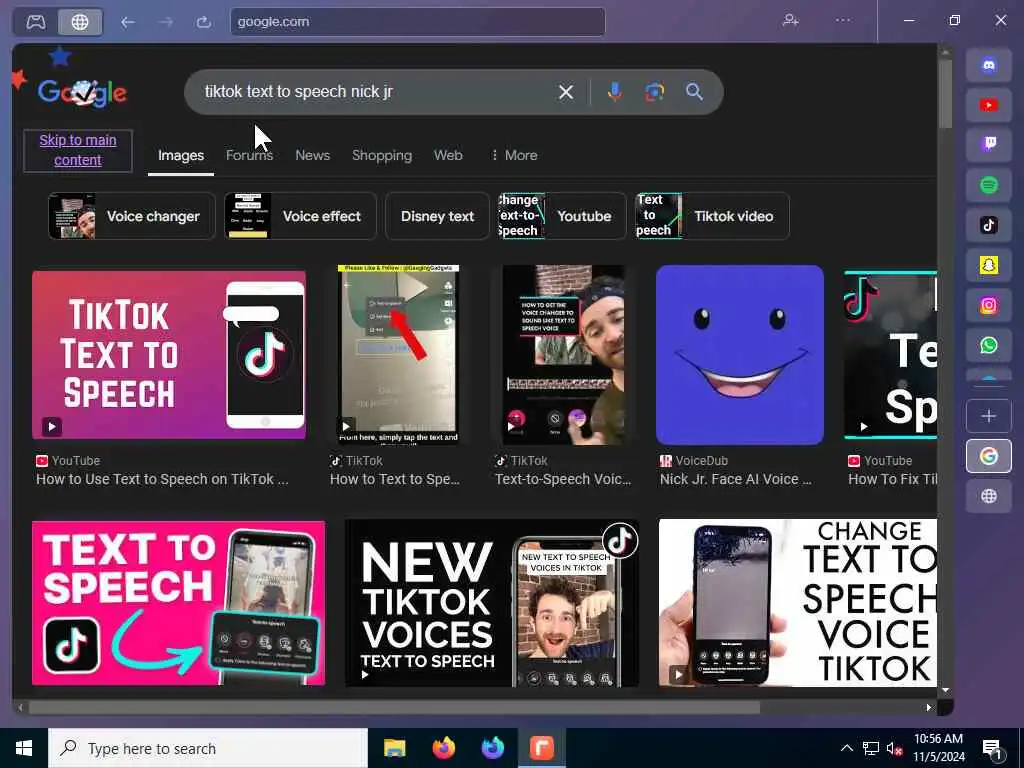Open Discord from the sidebar

(x=989, y=65)
